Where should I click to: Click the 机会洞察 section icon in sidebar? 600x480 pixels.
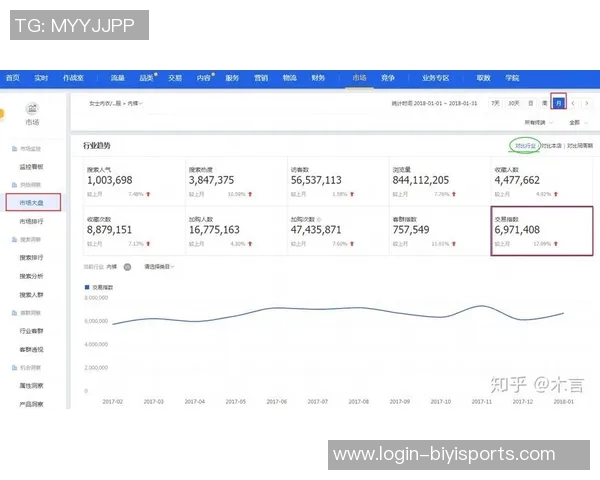pos(11,367)
